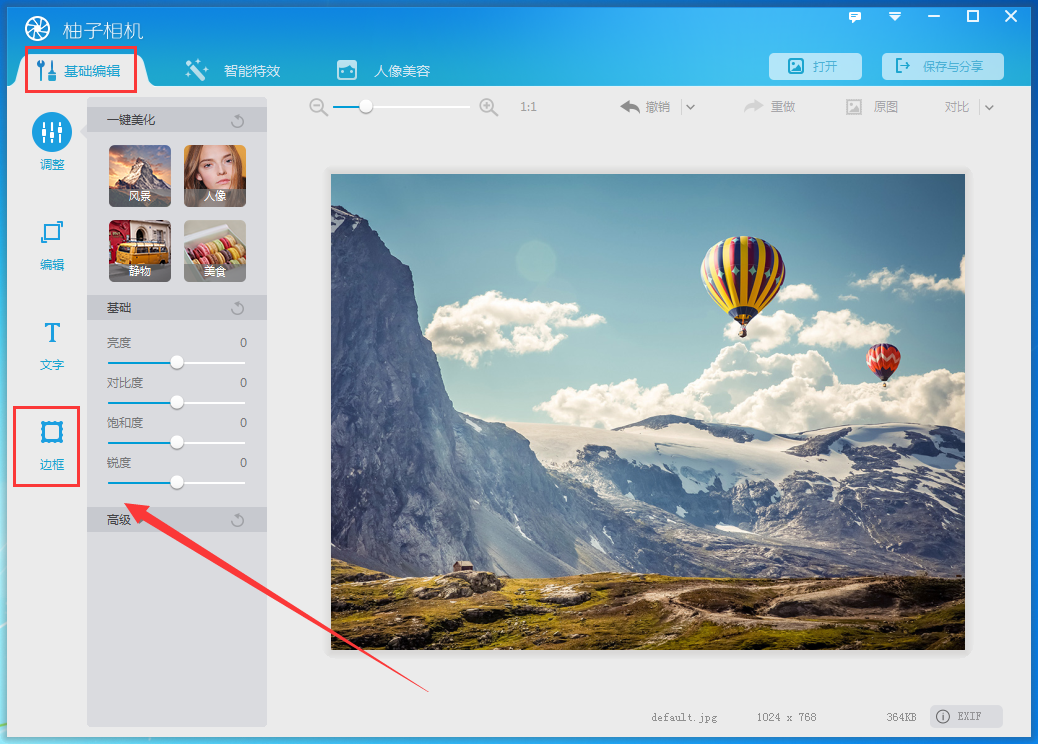Expand the 对比 dropdown arrow

[x=989, y=107]
